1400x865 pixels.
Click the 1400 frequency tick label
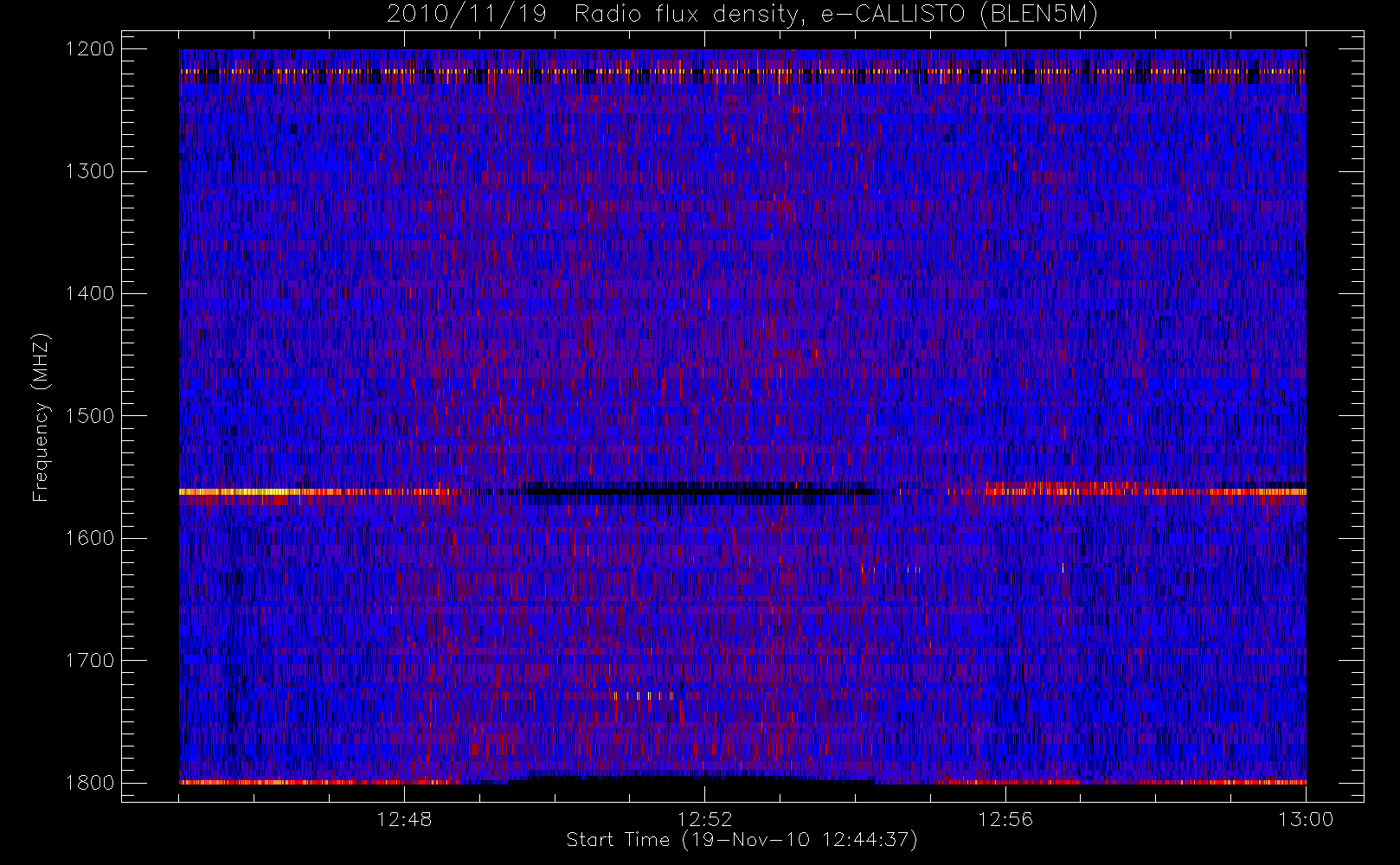pos(89,294)
